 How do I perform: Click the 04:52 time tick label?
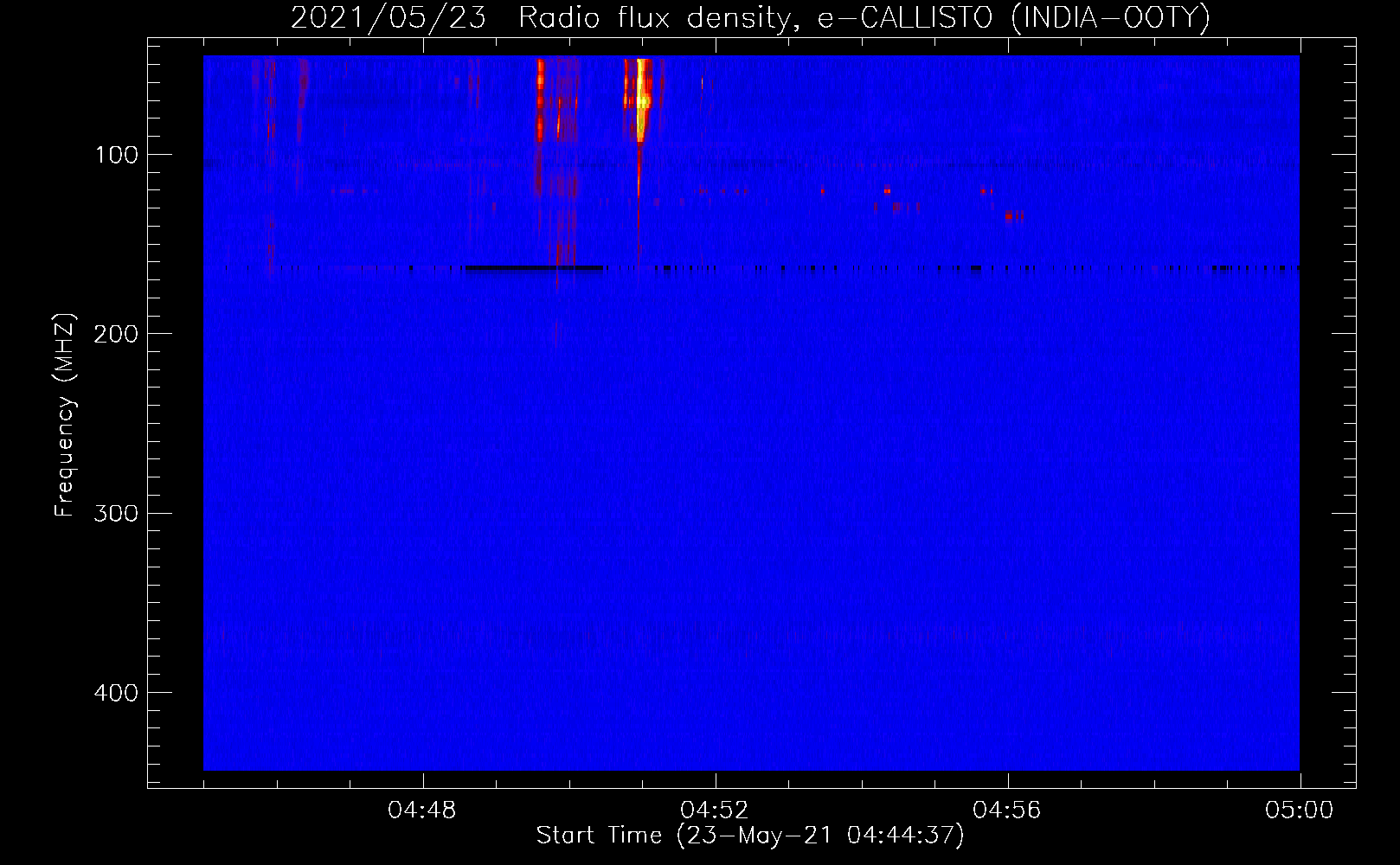[715, 811]
